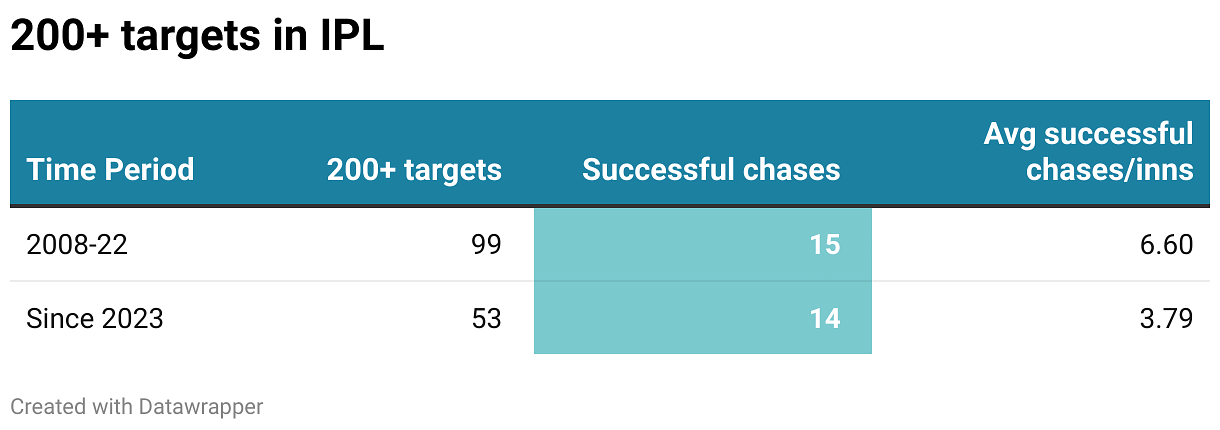Open the "Datawrapper" credit link

tap(198, 407)
